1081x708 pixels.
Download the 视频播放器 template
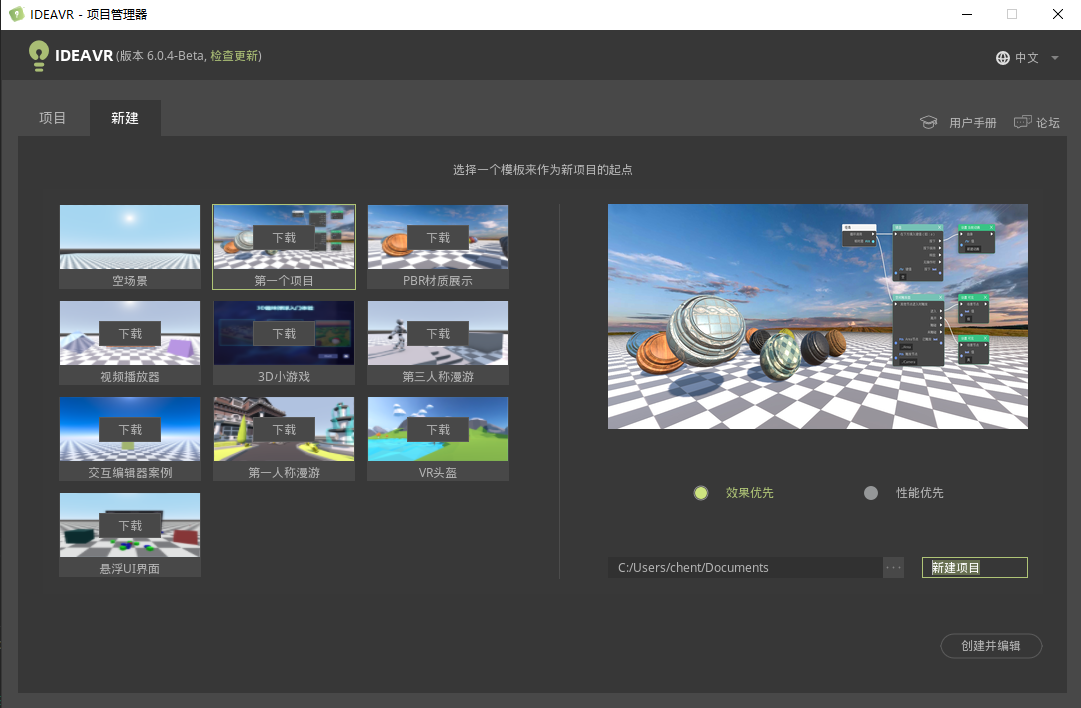[130, 334]
